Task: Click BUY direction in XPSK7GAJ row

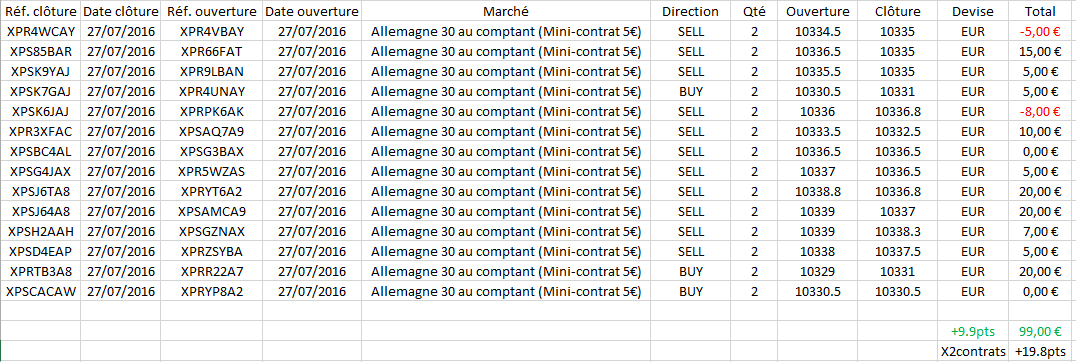Action: [690, 91]
